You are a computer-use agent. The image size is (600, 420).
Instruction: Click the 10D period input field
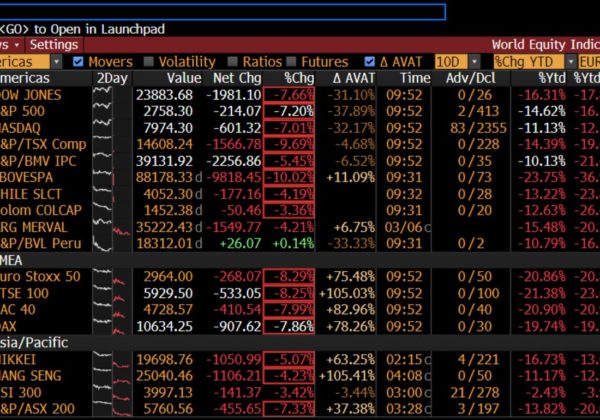click(x=451, y=62)
